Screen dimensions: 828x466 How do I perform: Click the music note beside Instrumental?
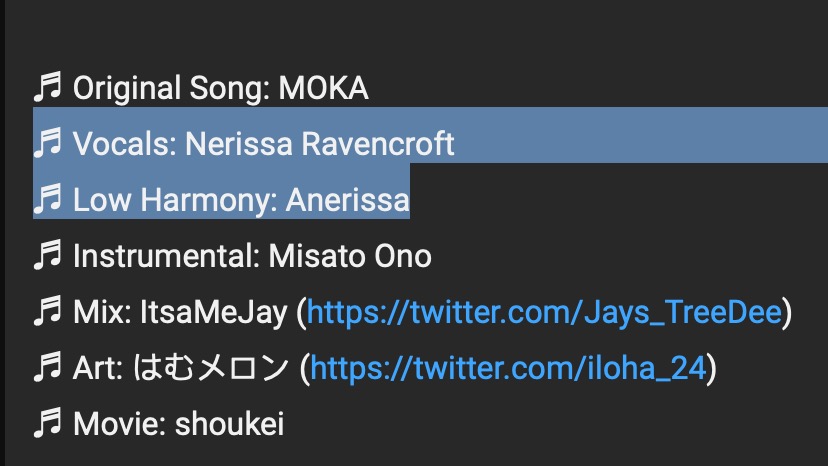click(47, 256)
